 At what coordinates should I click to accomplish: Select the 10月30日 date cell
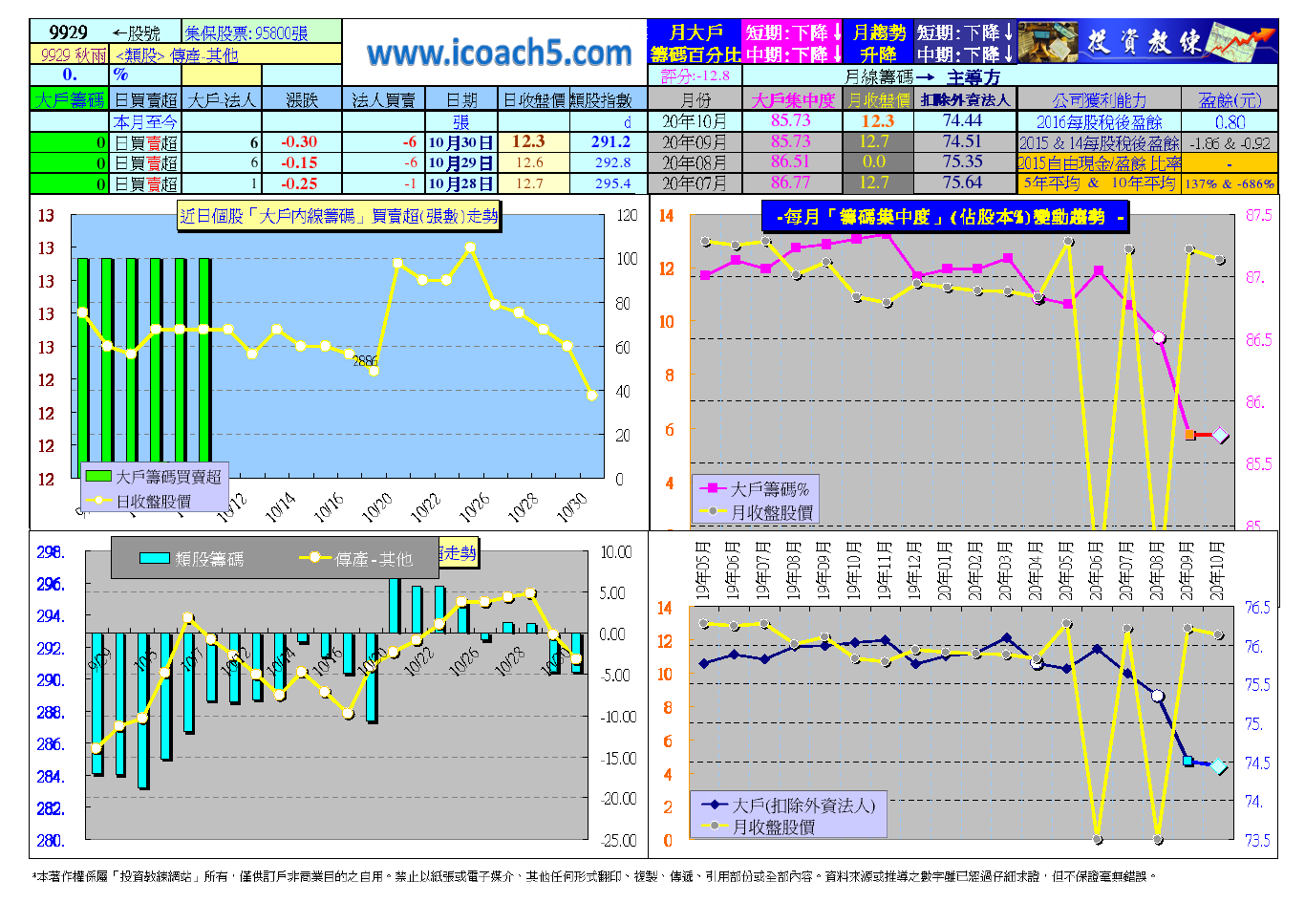(x=460, y=142)
